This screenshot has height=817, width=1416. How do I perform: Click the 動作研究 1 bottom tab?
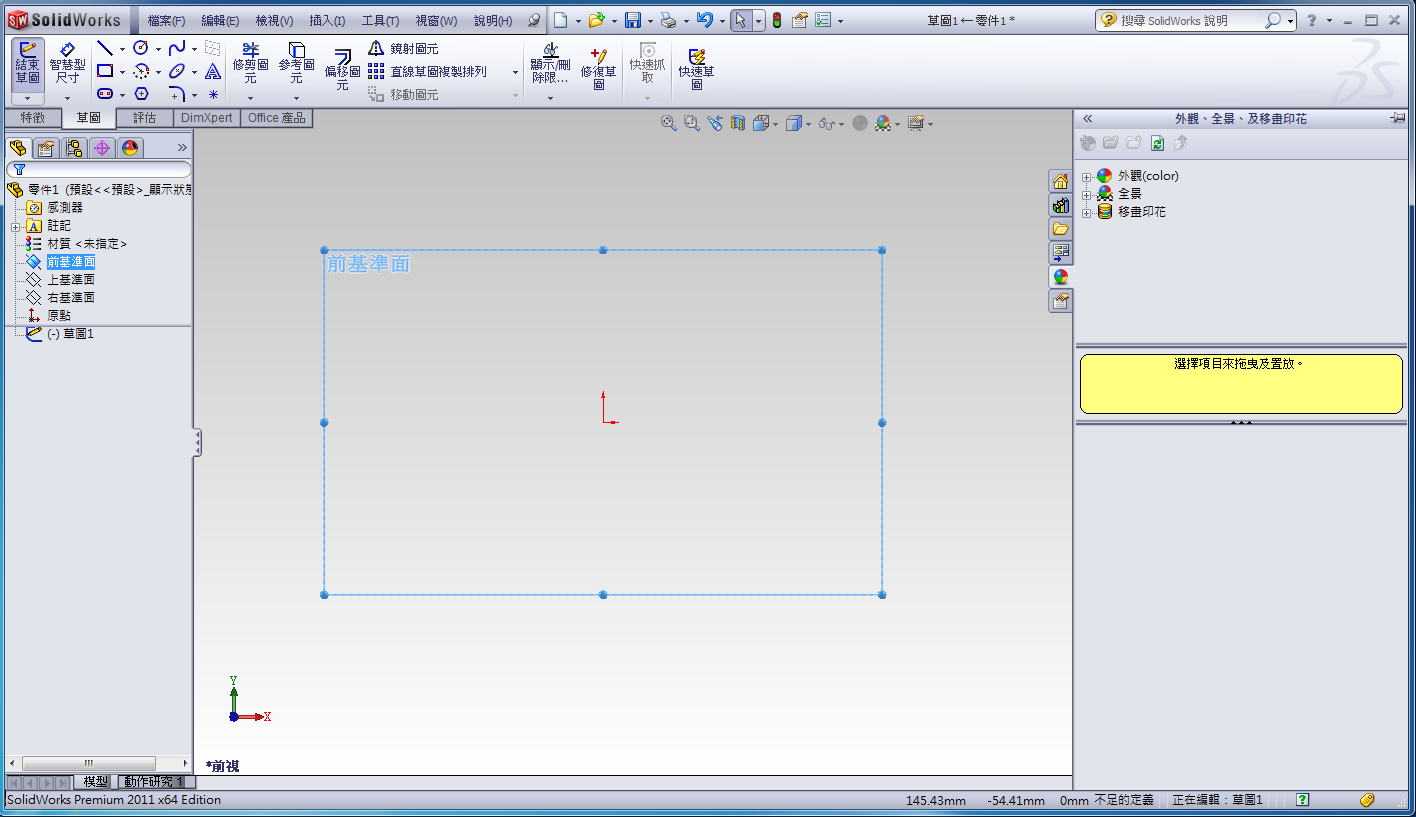coord(152,782)
